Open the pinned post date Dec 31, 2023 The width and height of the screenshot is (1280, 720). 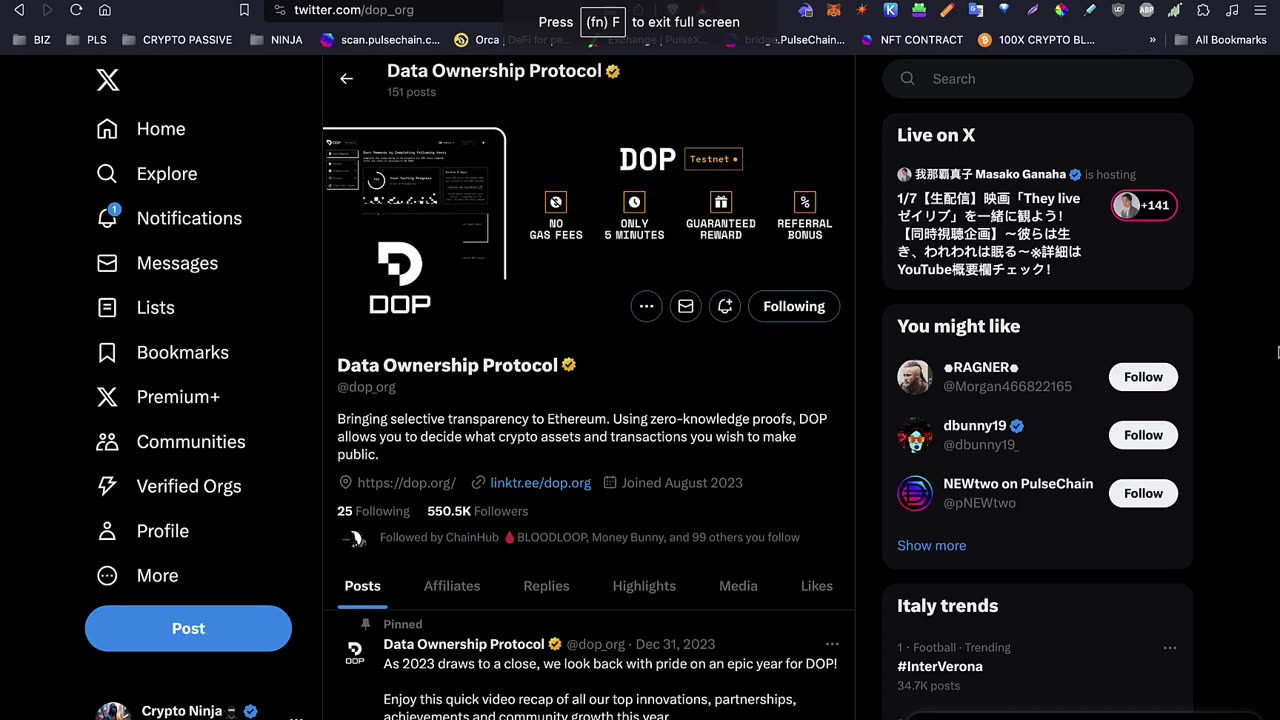point(675,644)
